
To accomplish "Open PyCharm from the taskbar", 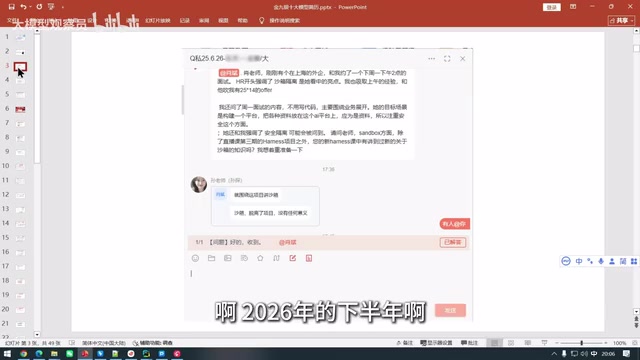I will coord(146,353).
